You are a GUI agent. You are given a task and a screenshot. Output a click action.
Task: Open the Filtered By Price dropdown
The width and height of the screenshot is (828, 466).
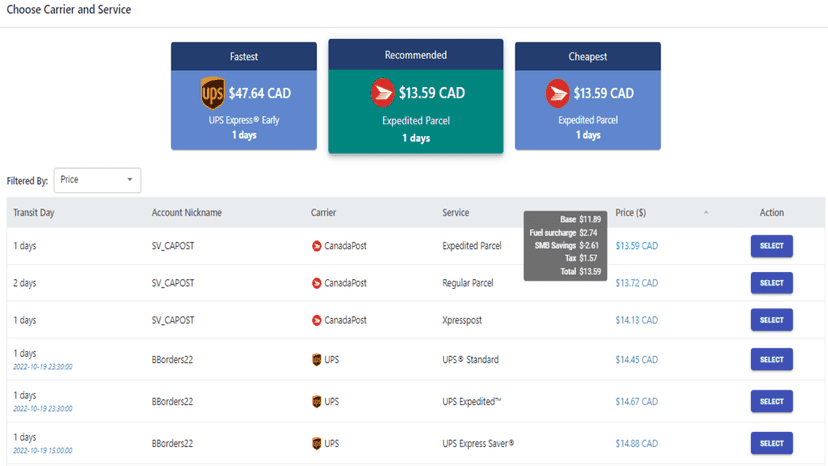point(97,180)
